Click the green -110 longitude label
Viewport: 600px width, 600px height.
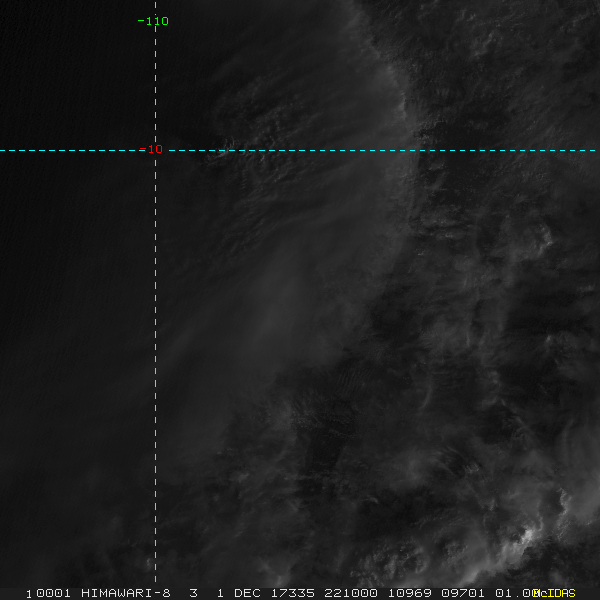[153, 21]
